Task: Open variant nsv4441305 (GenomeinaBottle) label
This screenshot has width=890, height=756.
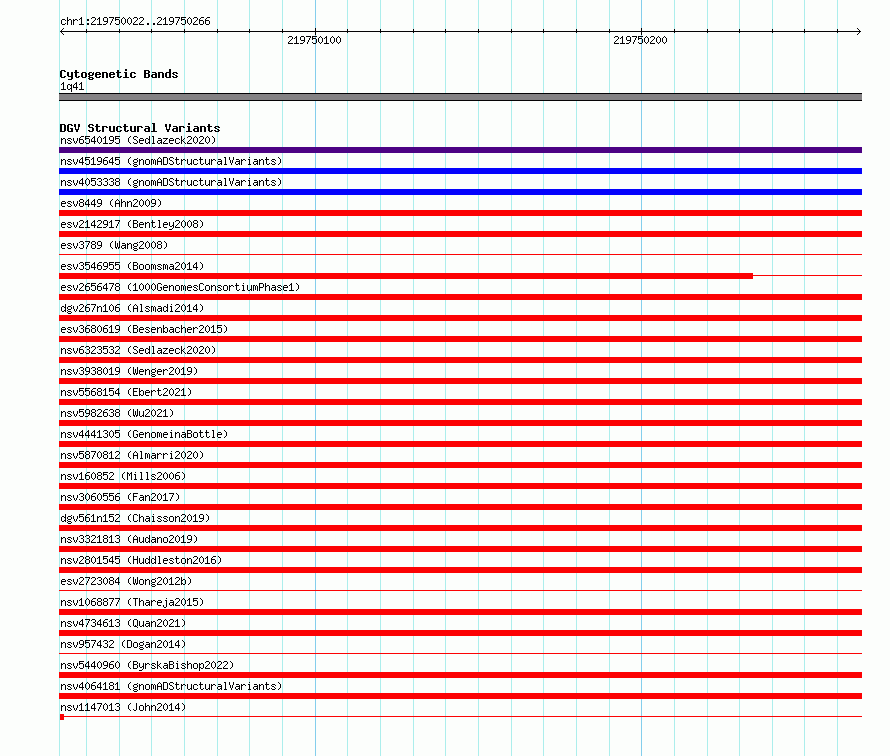Action: coord(144,434)
